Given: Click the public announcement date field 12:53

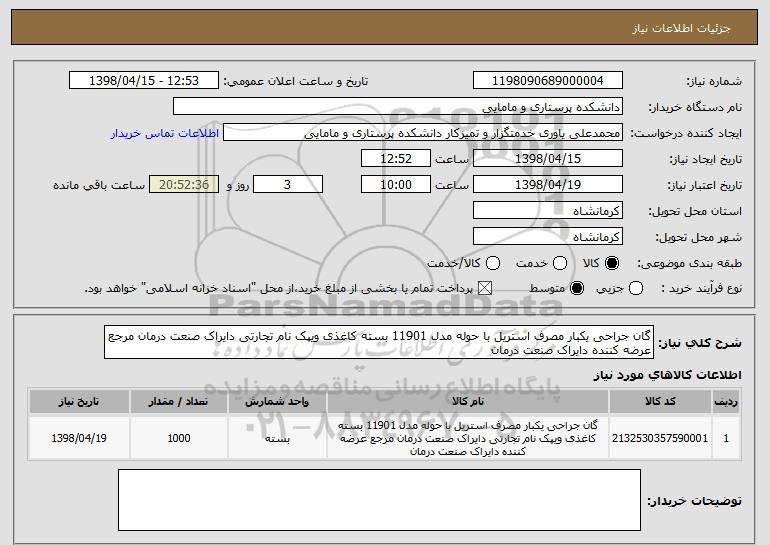Looking at the screenshot, I should pyautogui.click(x=144, y=81).
